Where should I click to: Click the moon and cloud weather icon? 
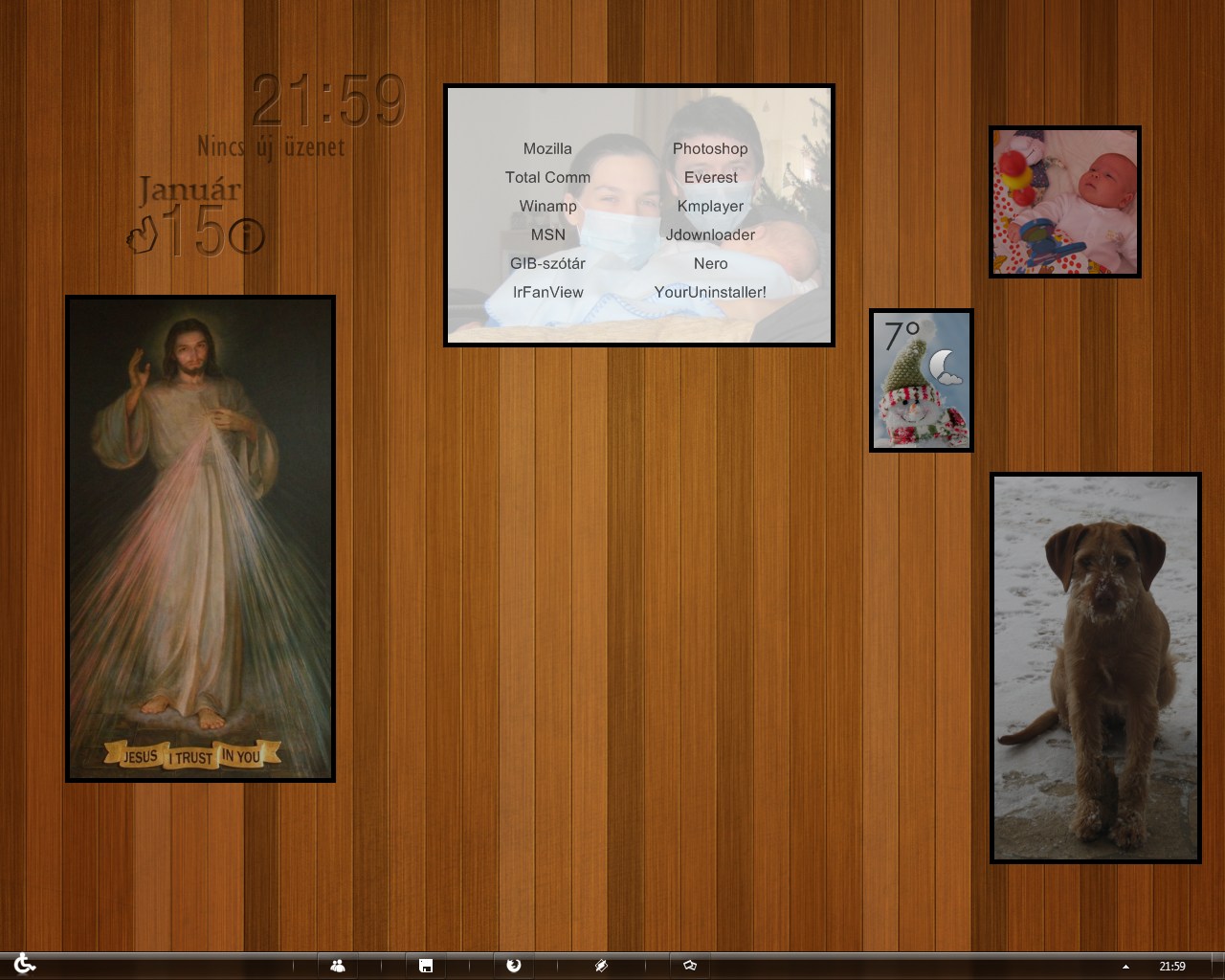(945, 367)
